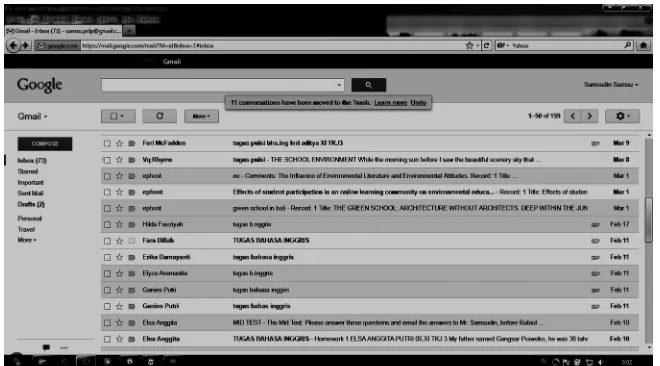Screen dimensions: 660x366
Task: Click the COMPOSE button
Action: click(45, 144)
